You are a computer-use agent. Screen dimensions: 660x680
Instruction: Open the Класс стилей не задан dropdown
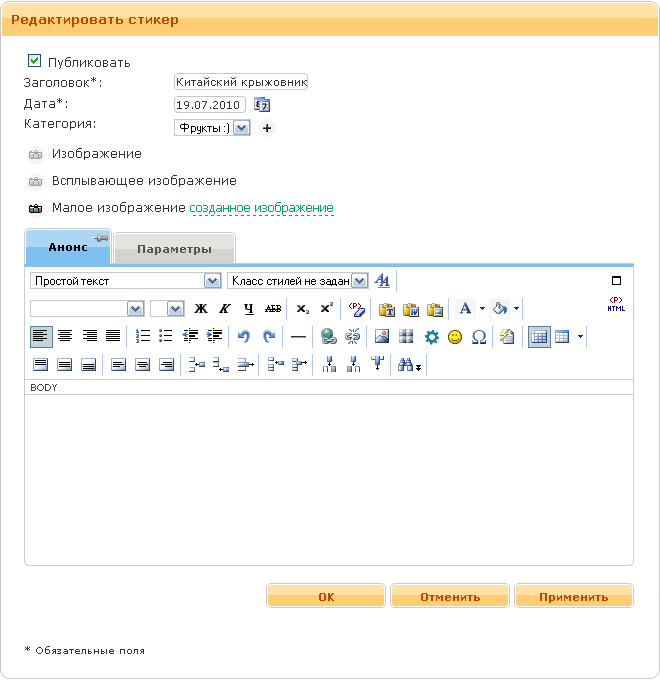click(x=359, y=281)
